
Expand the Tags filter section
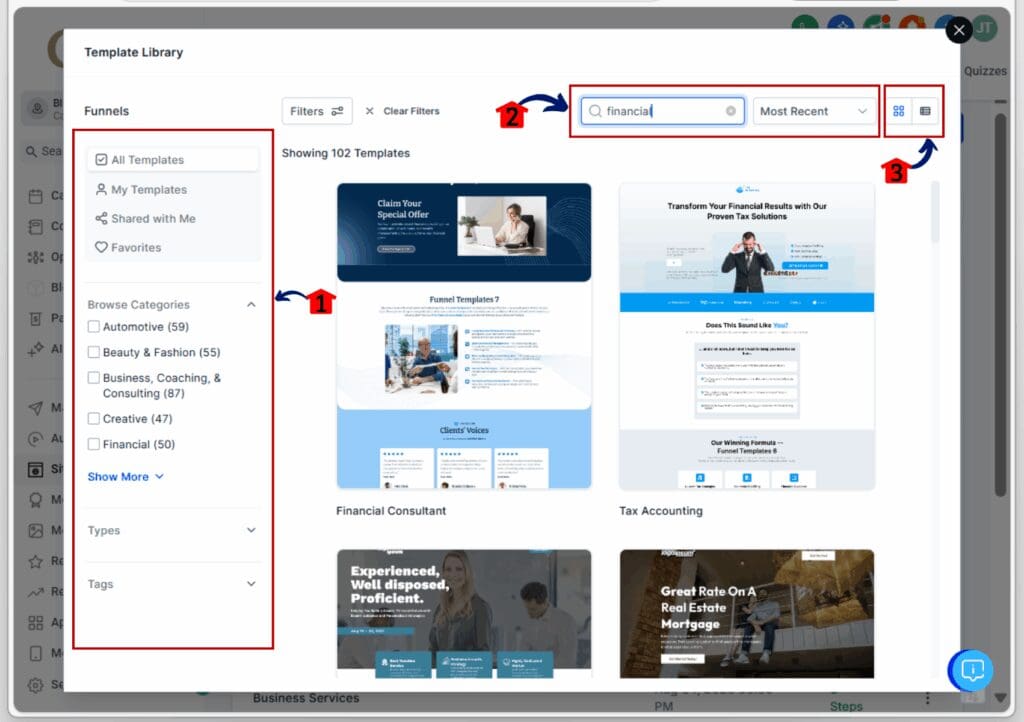point(251,584)
